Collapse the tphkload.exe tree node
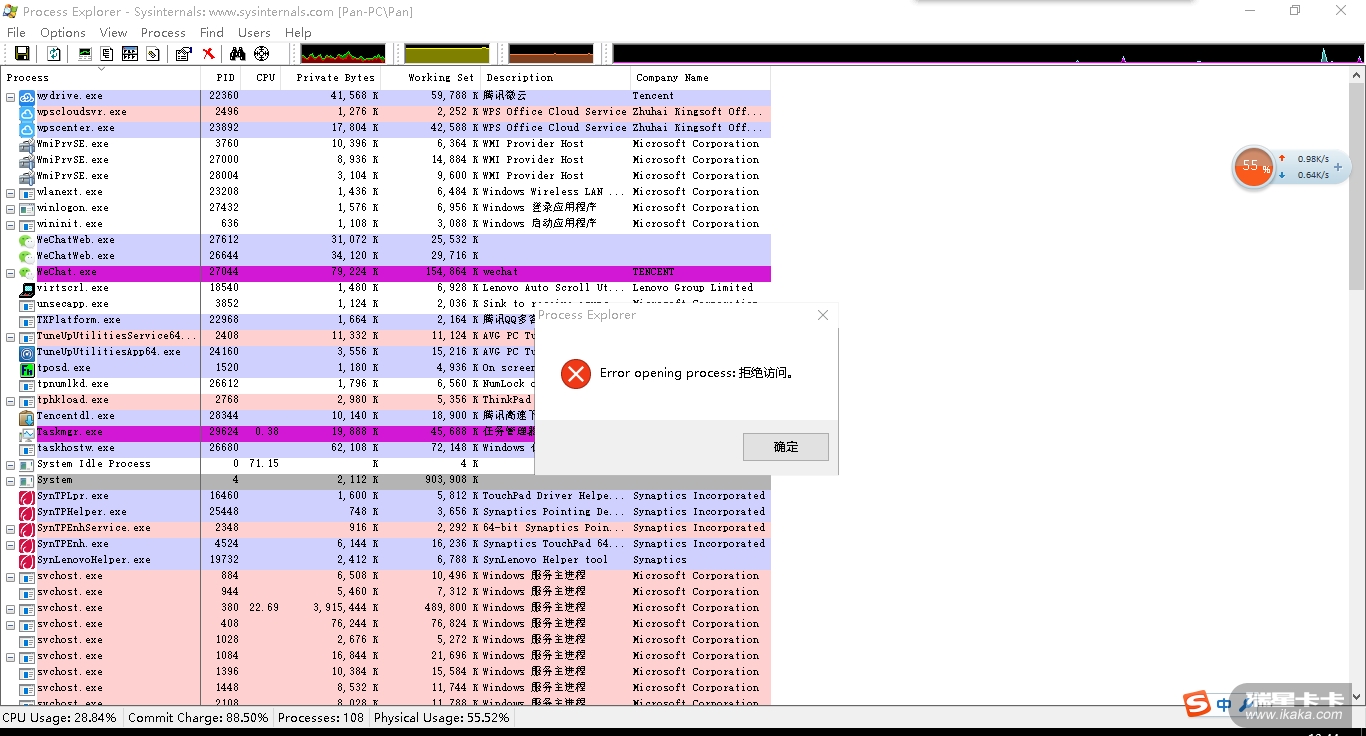This screenshot has width=1366, height=736. (x=11, y=400)
